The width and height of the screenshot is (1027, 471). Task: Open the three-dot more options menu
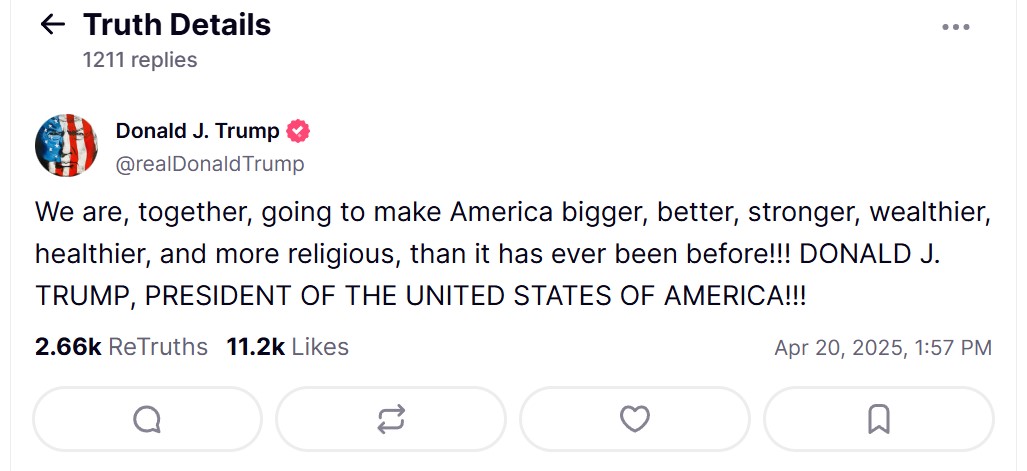[955, 27]
